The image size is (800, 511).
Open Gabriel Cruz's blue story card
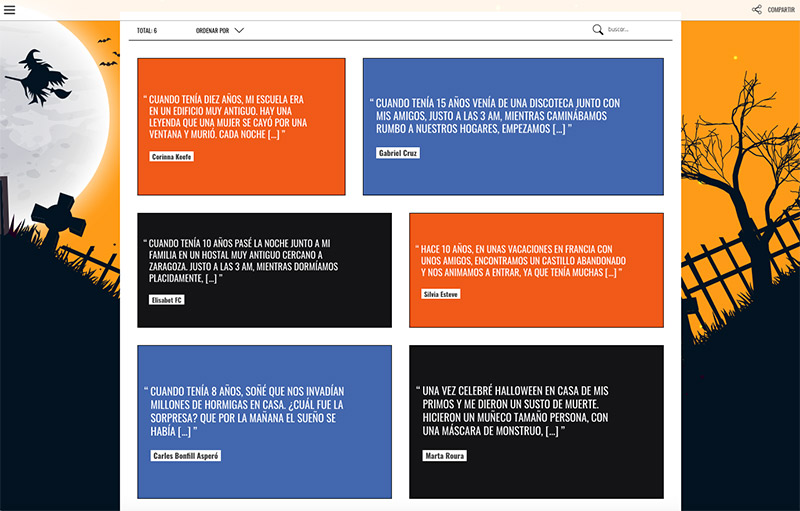click(513, 126)
